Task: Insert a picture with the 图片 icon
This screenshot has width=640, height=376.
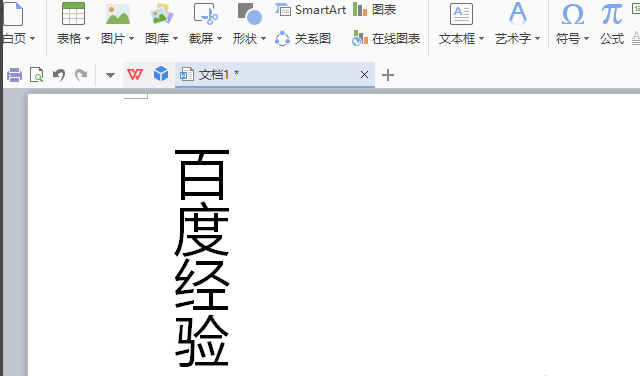Action: [118, 14]
